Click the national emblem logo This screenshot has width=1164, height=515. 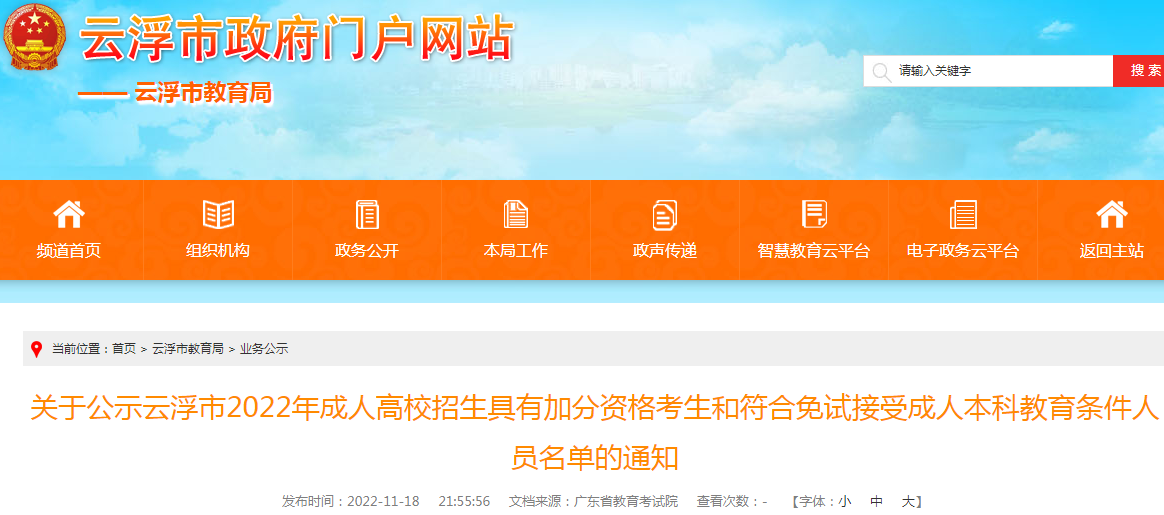click(x=34, y=35)
